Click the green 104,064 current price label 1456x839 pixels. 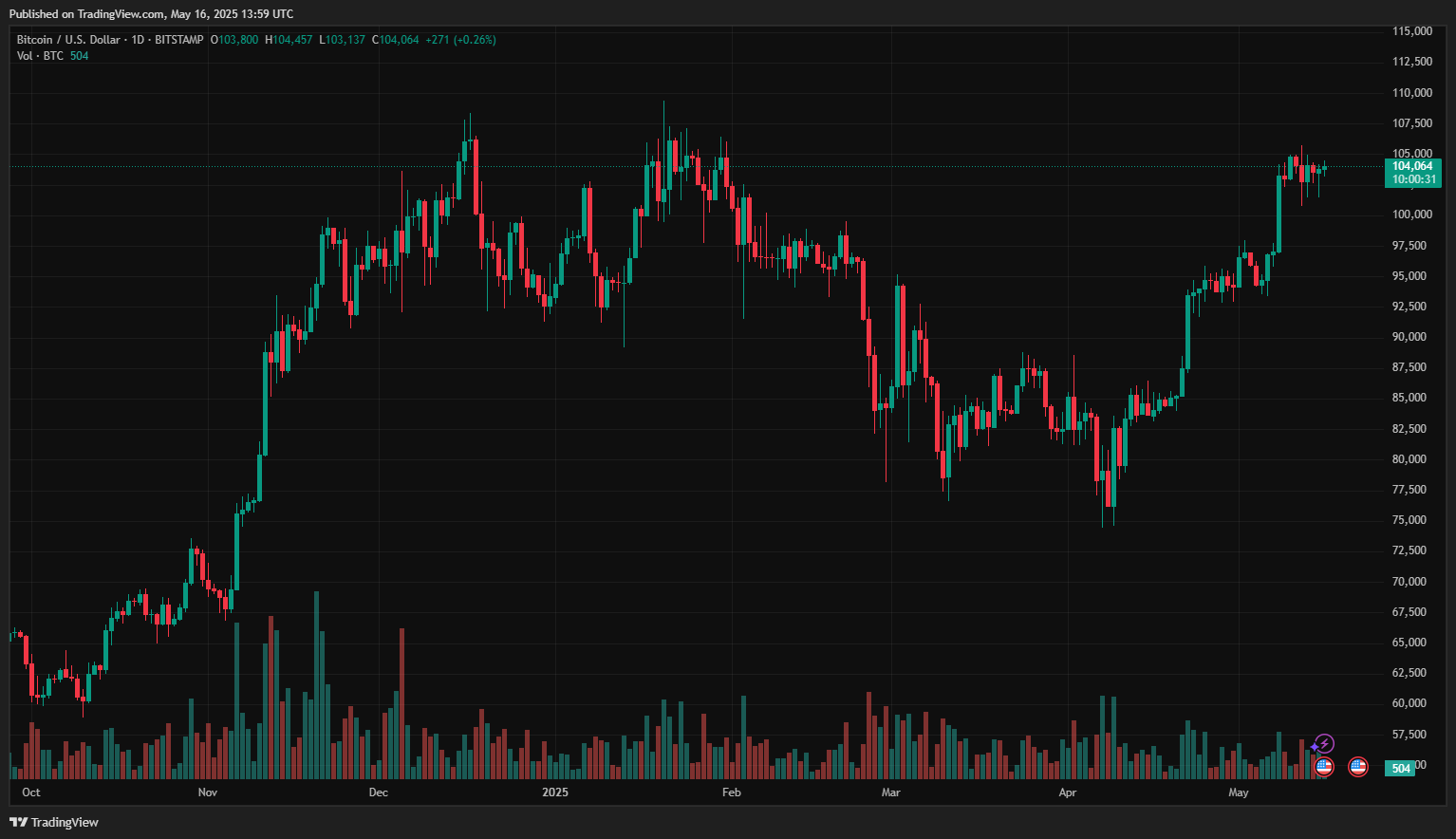(x=1412, y=166)
